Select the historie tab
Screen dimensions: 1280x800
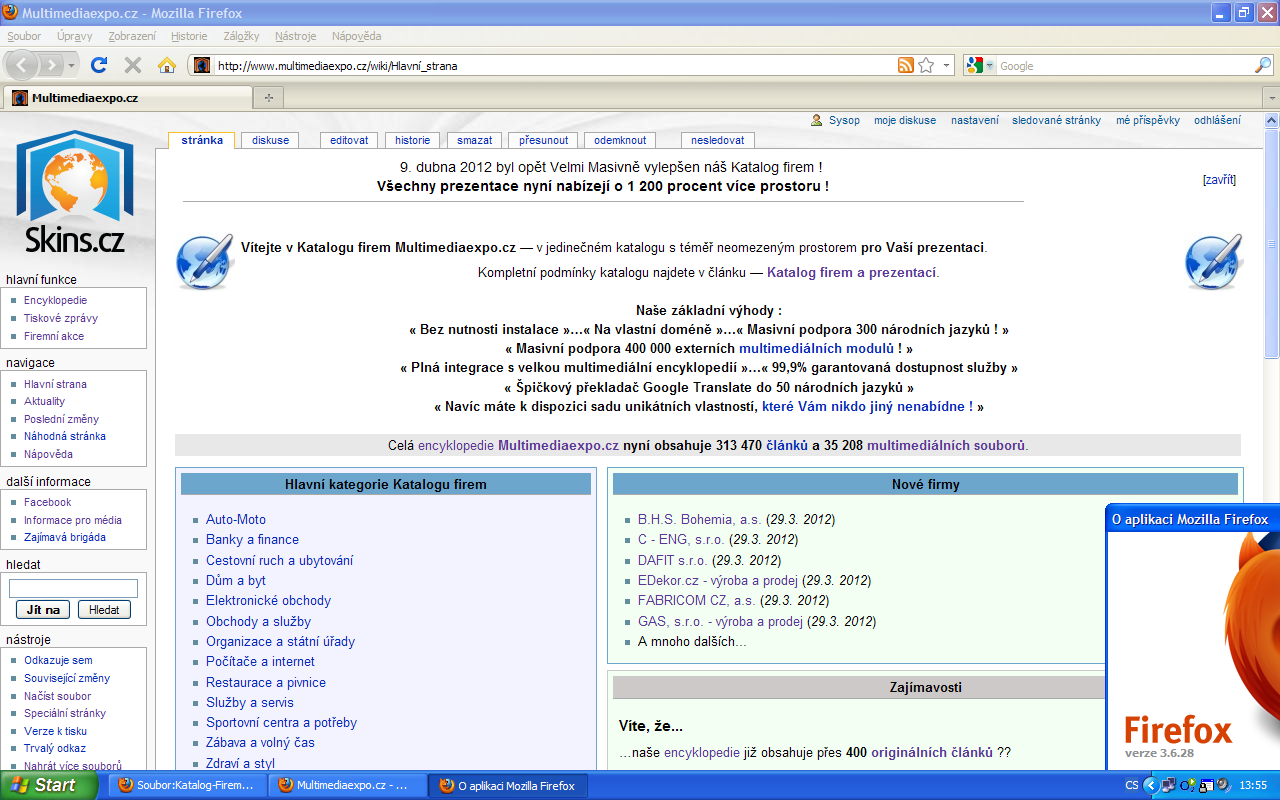pyautogui.click(x=412, y=140)
